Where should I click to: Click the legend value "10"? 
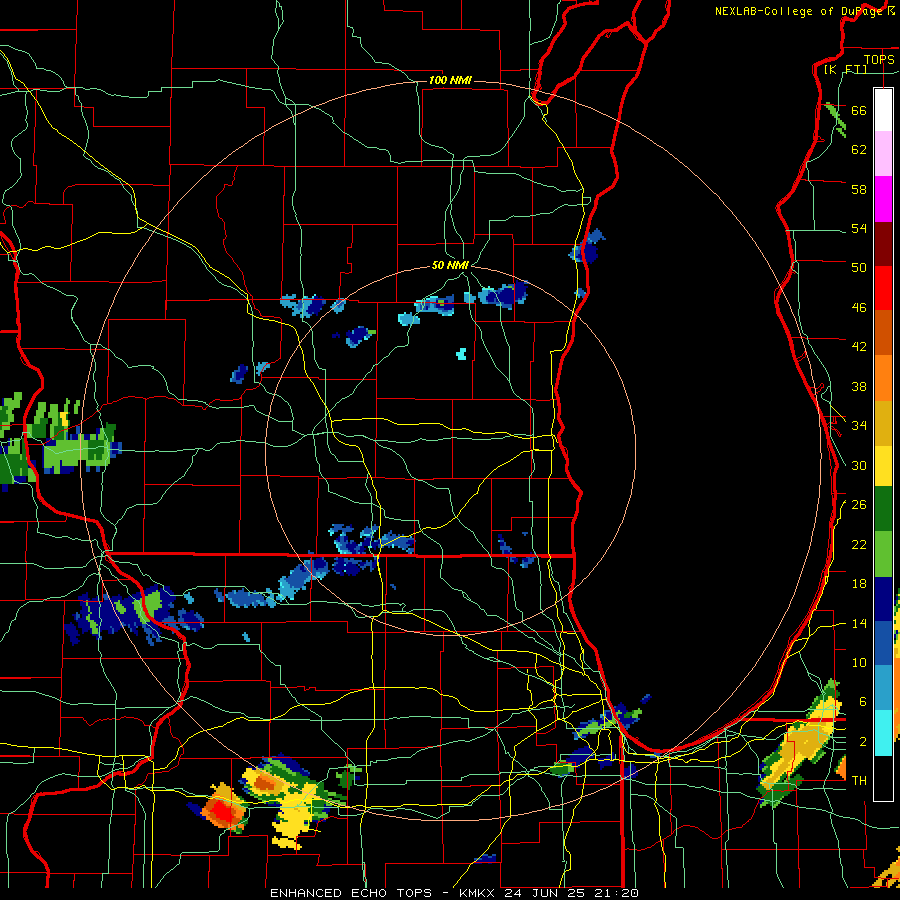(859, 663)
